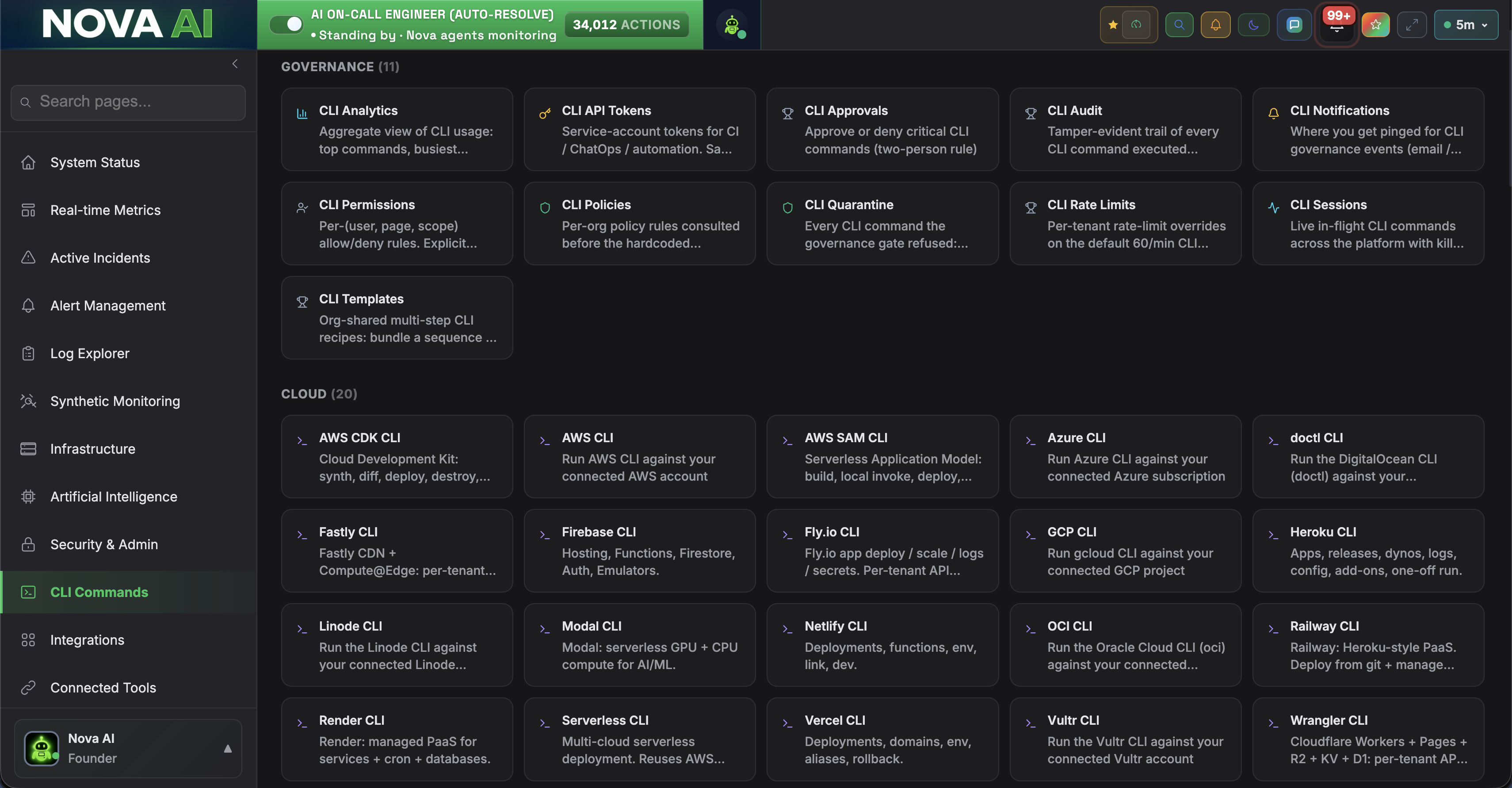This screenshot has width=1512, height=788.
Task: Open notifications with the 99+ badge
Action: (x=1336, y=25)
